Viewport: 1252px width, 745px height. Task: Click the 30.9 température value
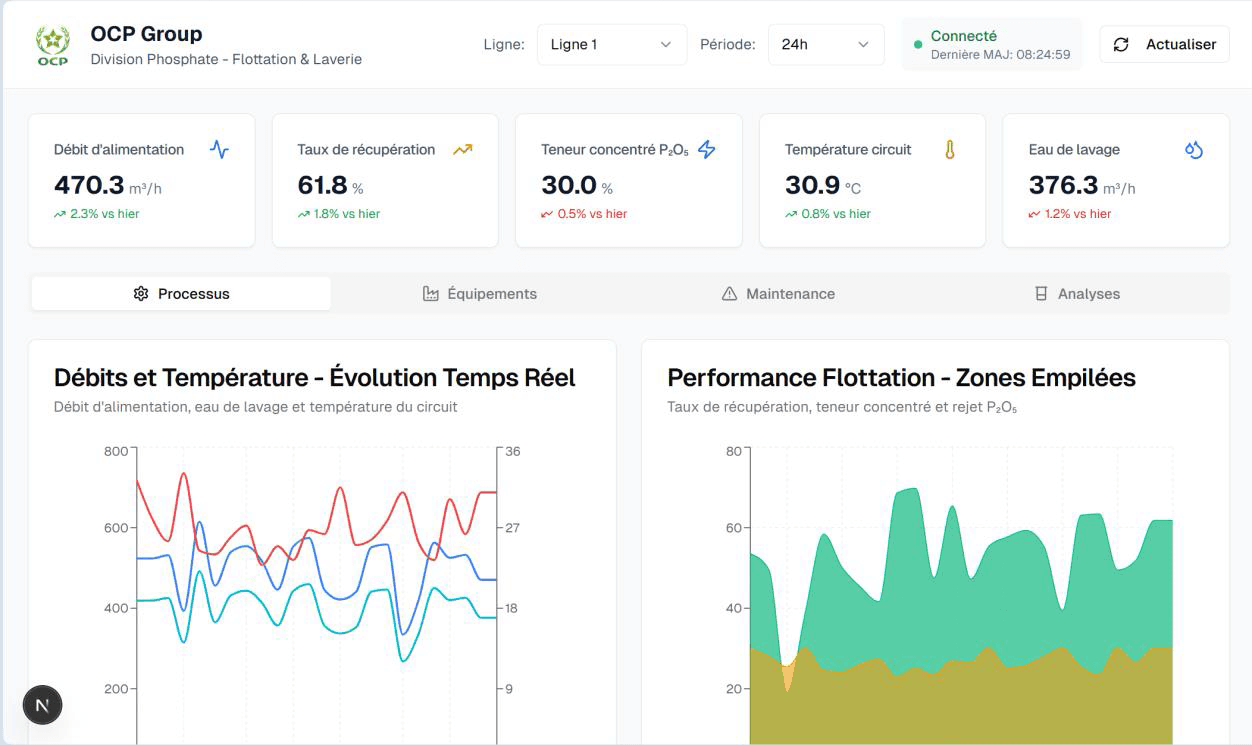tap(812, 185)
